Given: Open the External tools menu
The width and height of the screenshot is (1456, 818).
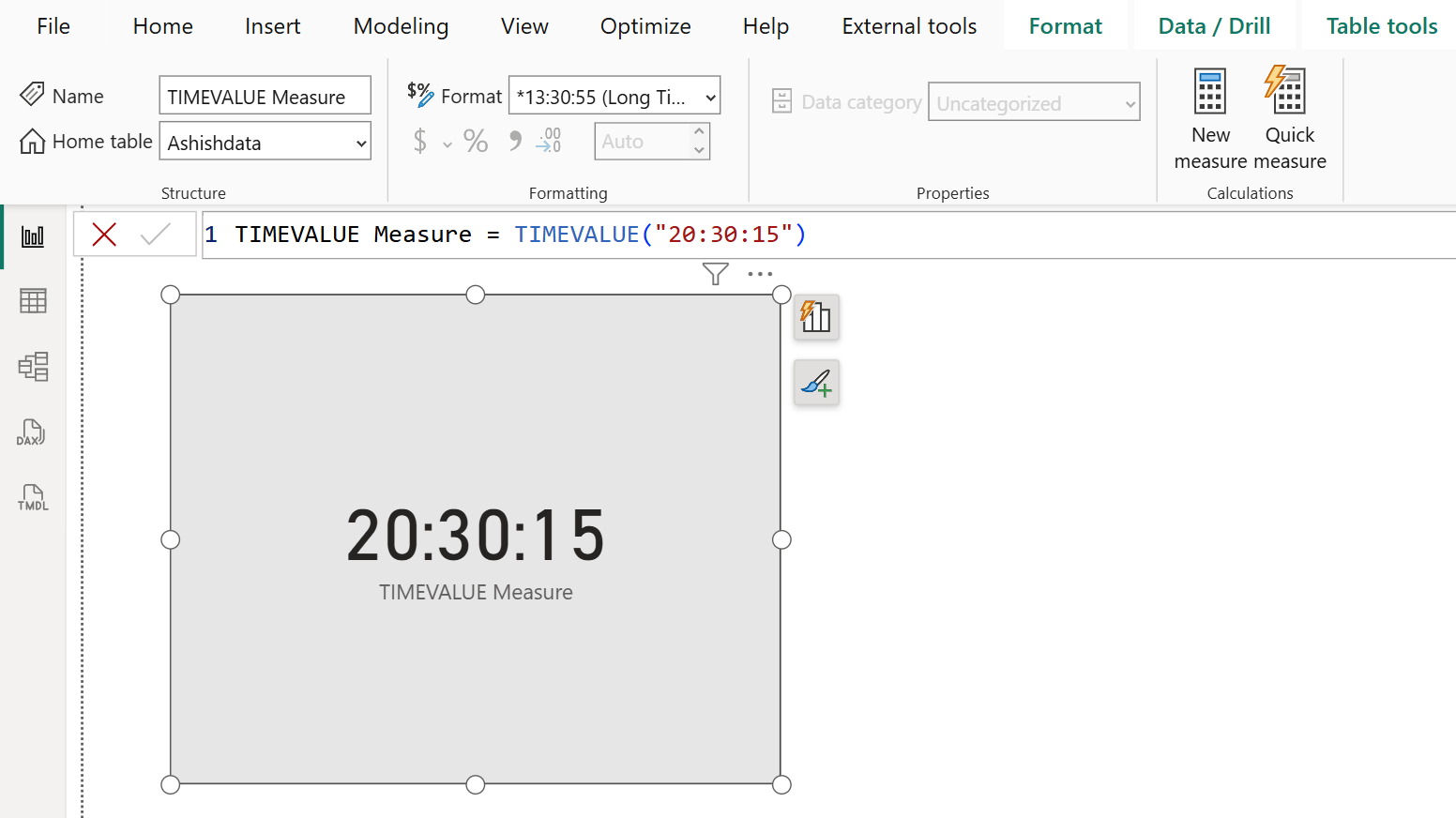Looking at the screenshot, I should coord(908,25).
